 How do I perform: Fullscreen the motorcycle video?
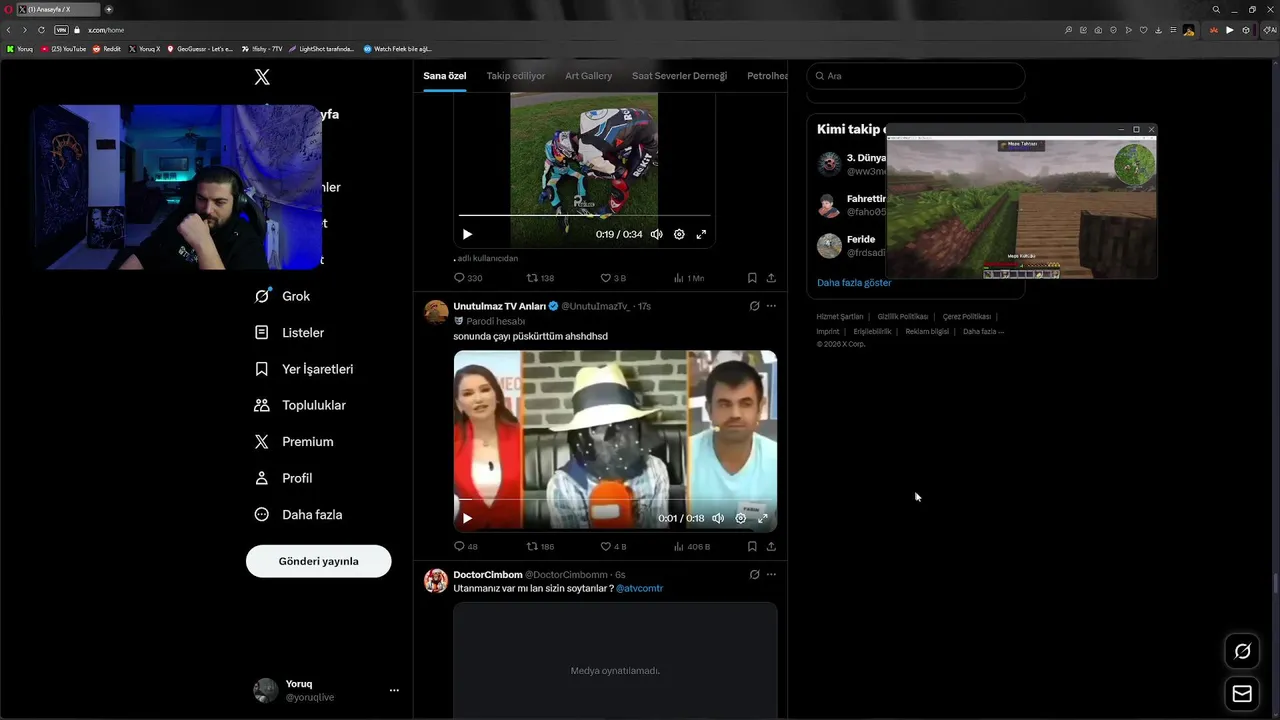pyautogui.click(x=701, y=234)
